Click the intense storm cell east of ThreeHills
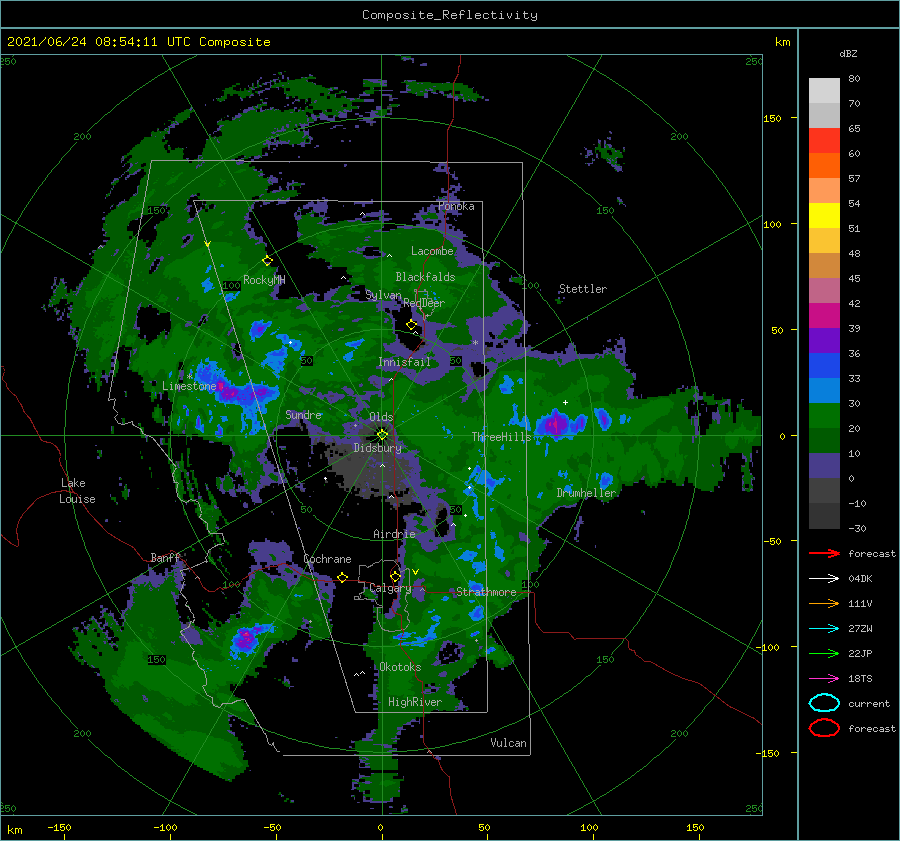The image size is (900, 841). [x=556, y=424]
